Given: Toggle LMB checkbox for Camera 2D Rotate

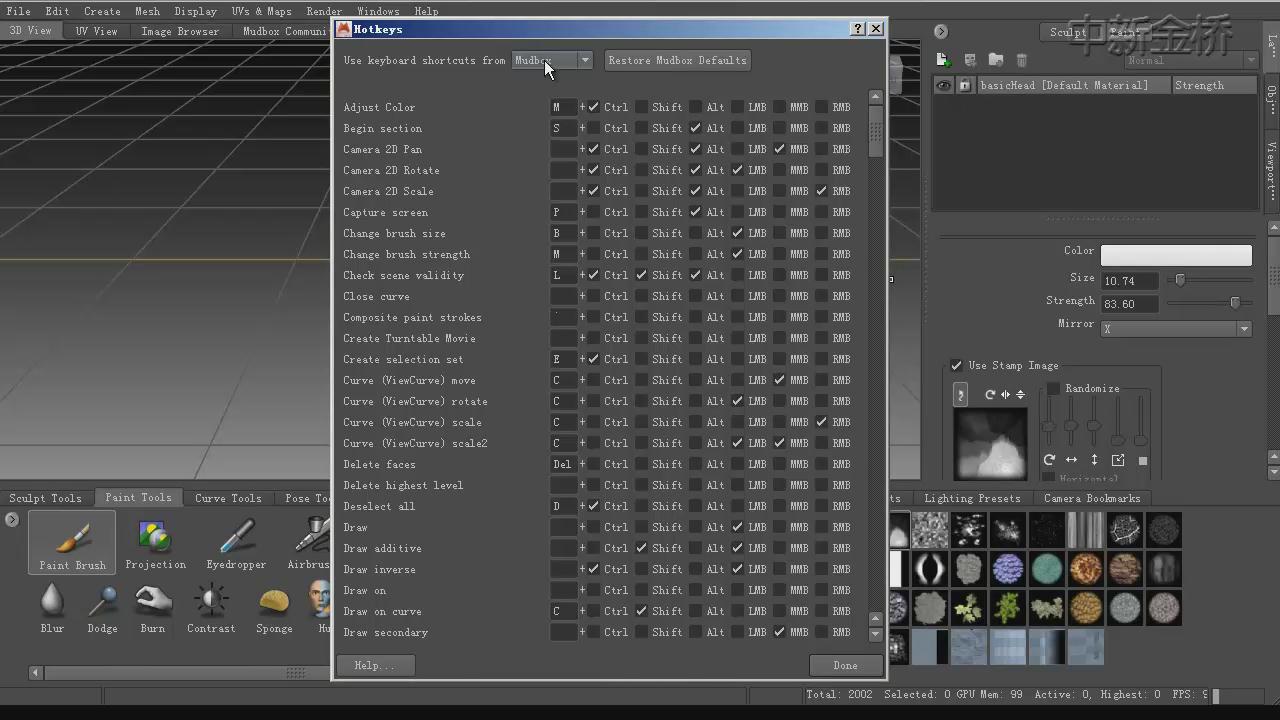Looking at the screenshot, I should [737, 170].
